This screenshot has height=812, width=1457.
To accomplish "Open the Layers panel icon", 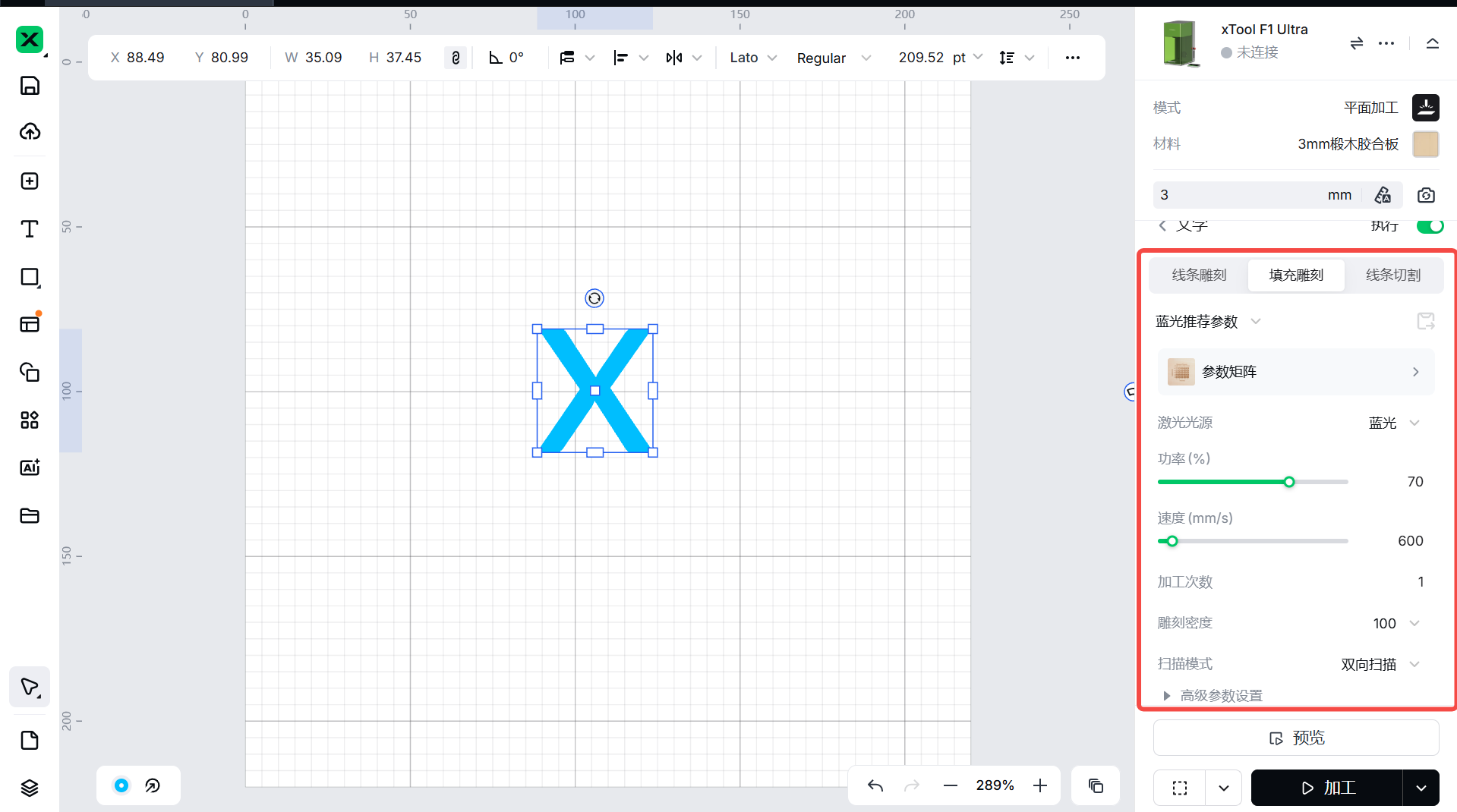I will coord(30,788).
